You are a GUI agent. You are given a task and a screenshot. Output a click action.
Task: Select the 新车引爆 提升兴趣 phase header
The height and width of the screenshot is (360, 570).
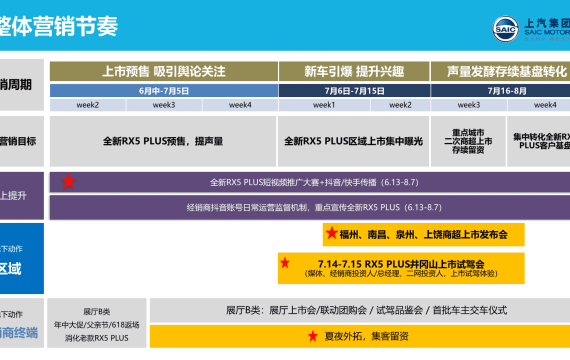click(354, 71)
